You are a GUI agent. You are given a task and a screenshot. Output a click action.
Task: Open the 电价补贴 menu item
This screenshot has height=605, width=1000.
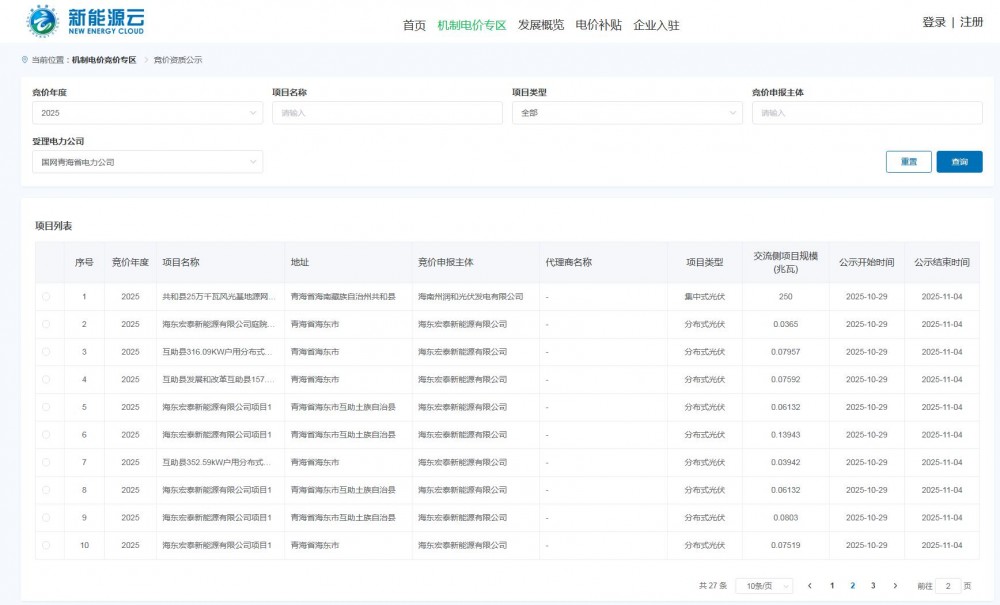[x=598, y=25]
